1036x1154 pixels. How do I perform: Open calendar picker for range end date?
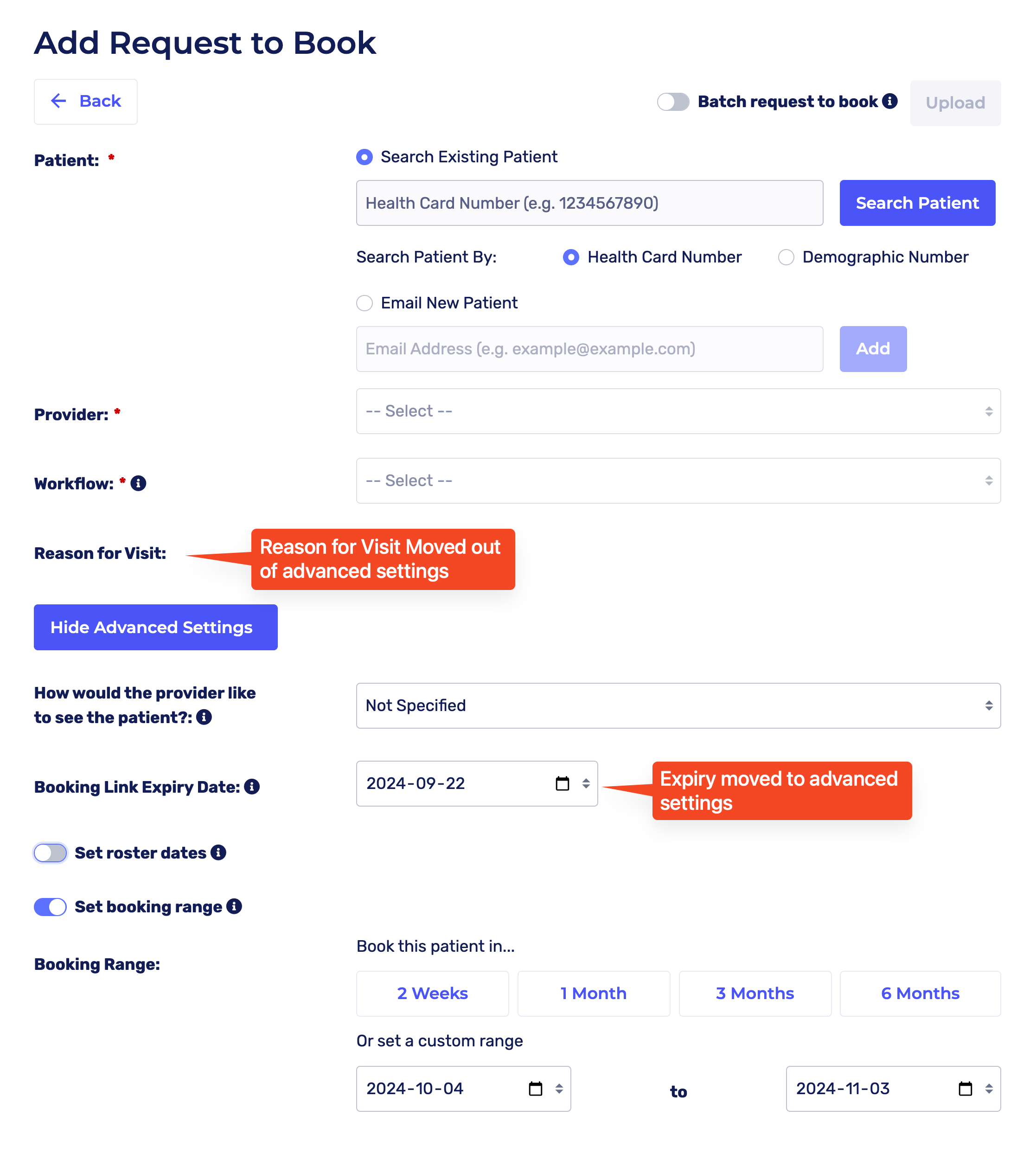point(966,1089)
